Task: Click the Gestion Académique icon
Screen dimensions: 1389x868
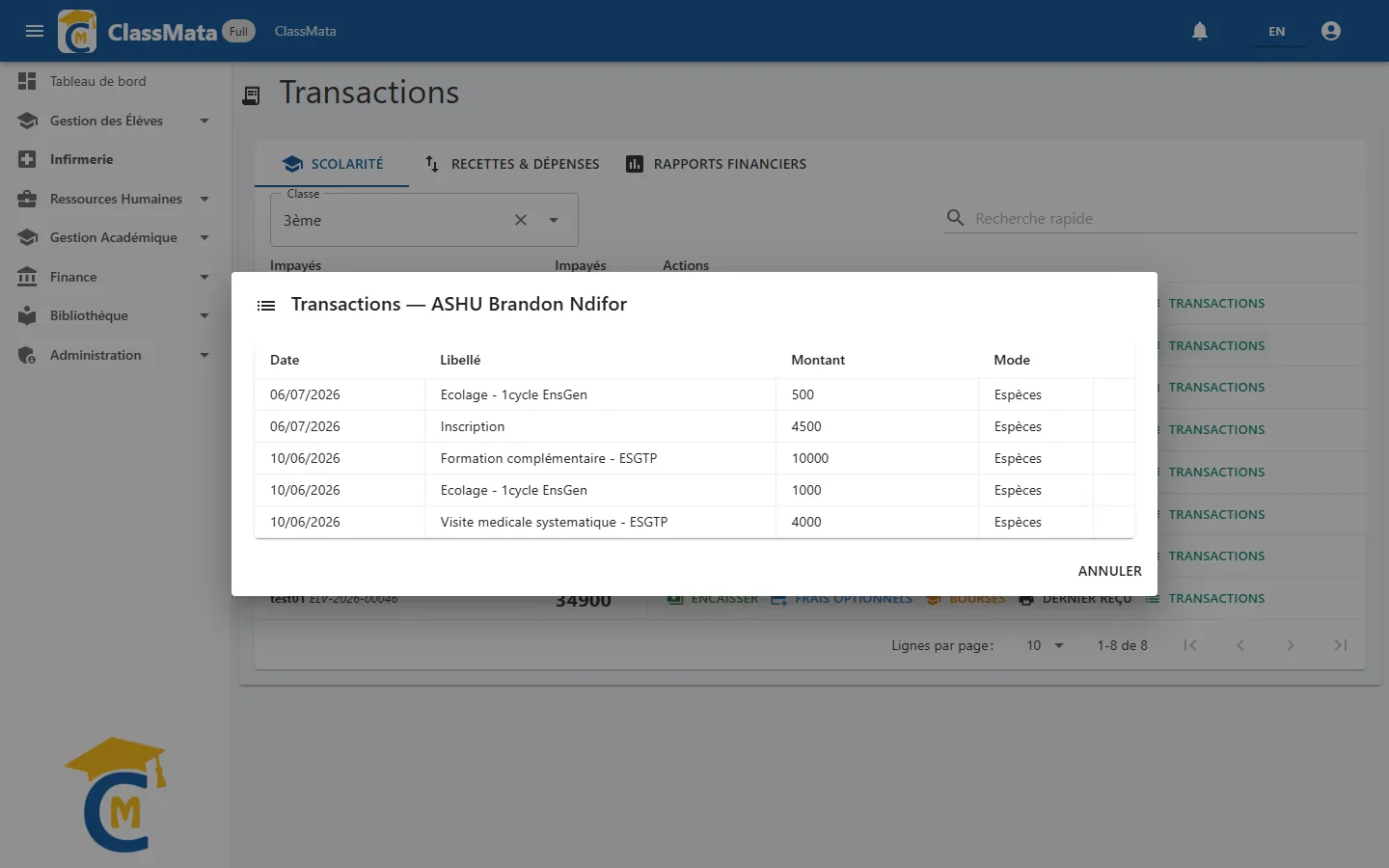Action: 27,237
